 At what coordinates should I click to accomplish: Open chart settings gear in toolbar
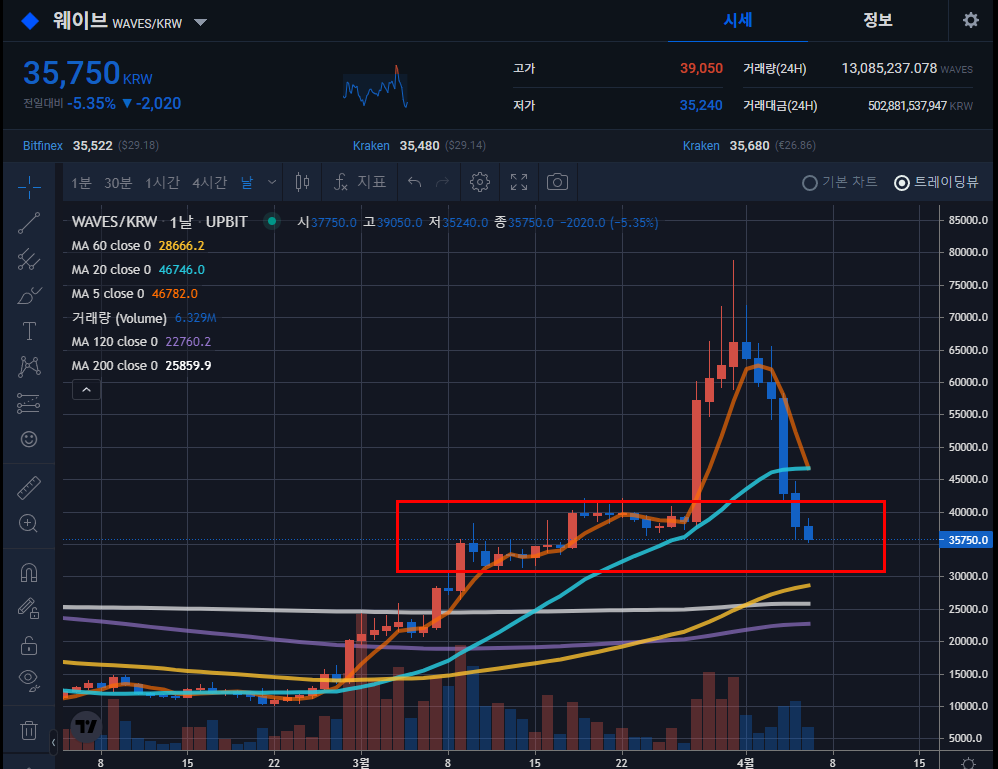(480, 183)
